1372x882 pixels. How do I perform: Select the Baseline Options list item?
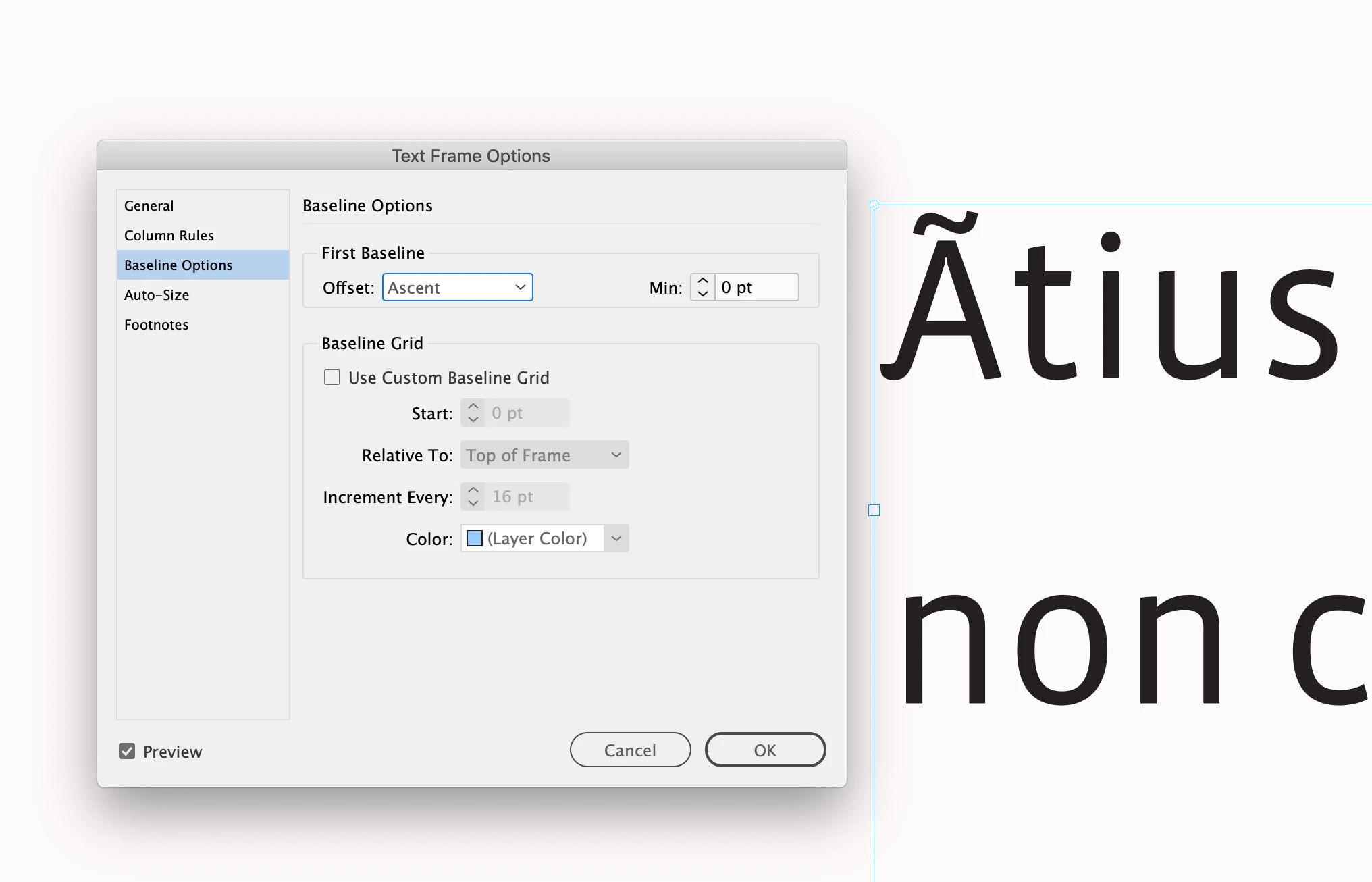[x=178, y=265]
